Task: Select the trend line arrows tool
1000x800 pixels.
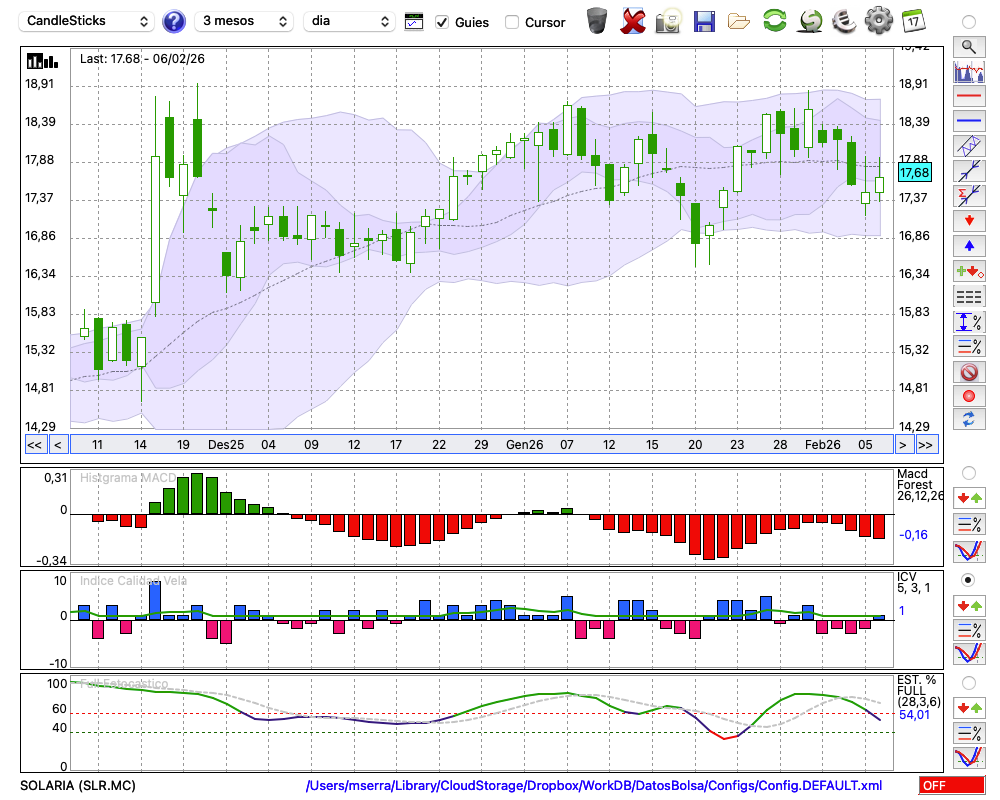Action: [969, 171]
